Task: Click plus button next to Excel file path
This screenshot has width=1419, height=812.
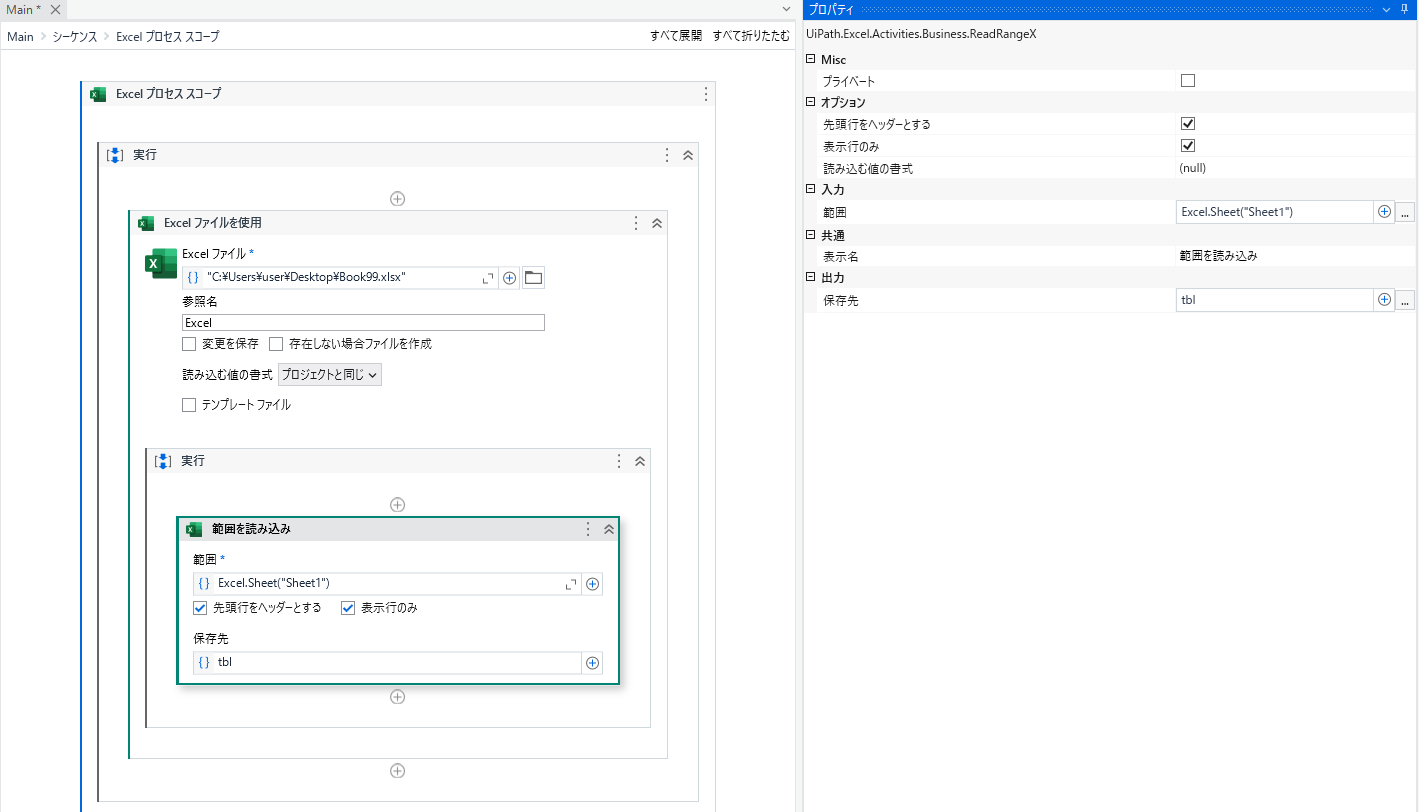Action: (x=509, y=278)
